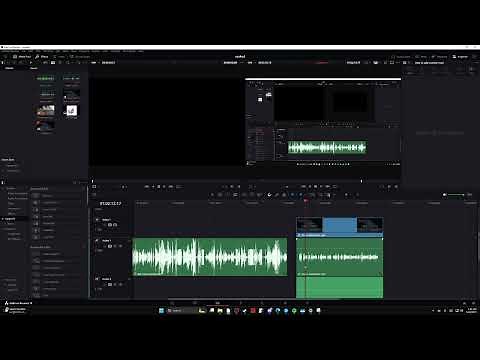Click the red playhead on timeline ruler

(x=306, y=201)
